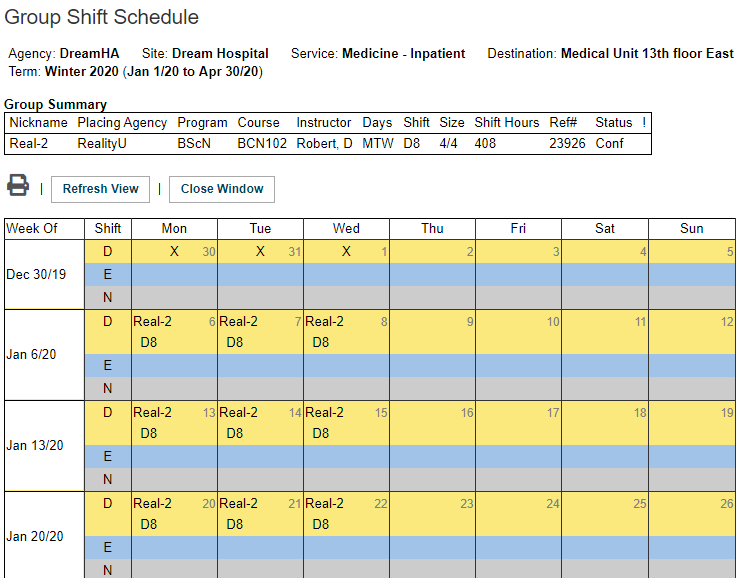Click the X mark on Wed Jan 1
Screen dimensions: 754x578
[x=346, y=252]
